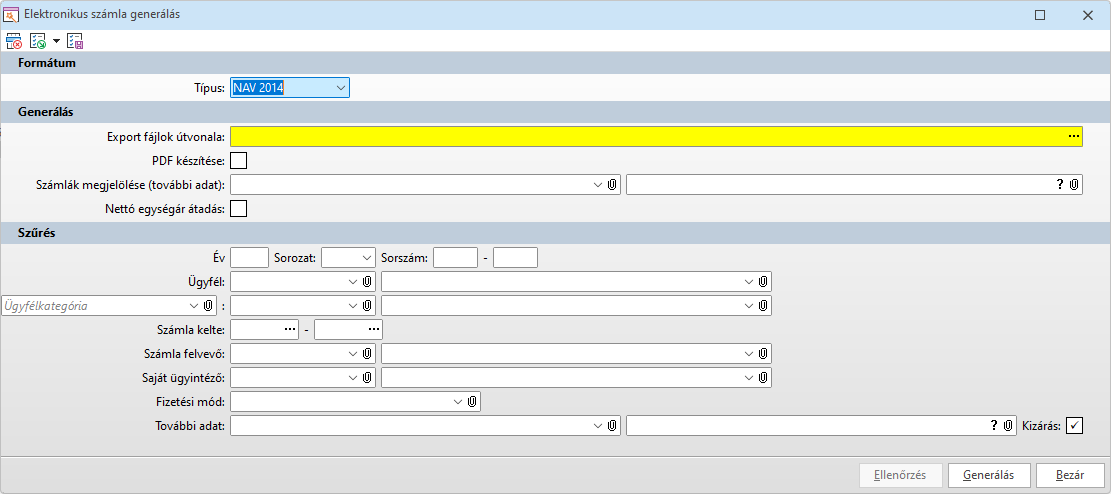Tick the Nettó egységár átadás checkbox

[x=239, y=208]
